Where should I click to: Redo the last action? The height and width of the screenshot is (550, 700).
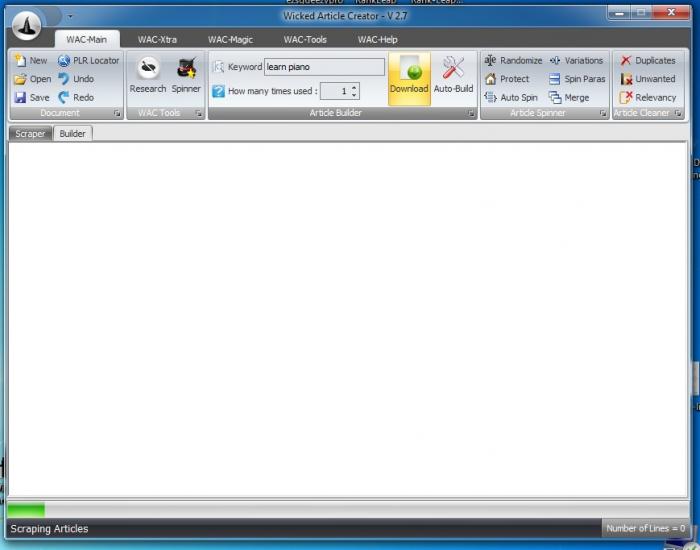[76, 97]
